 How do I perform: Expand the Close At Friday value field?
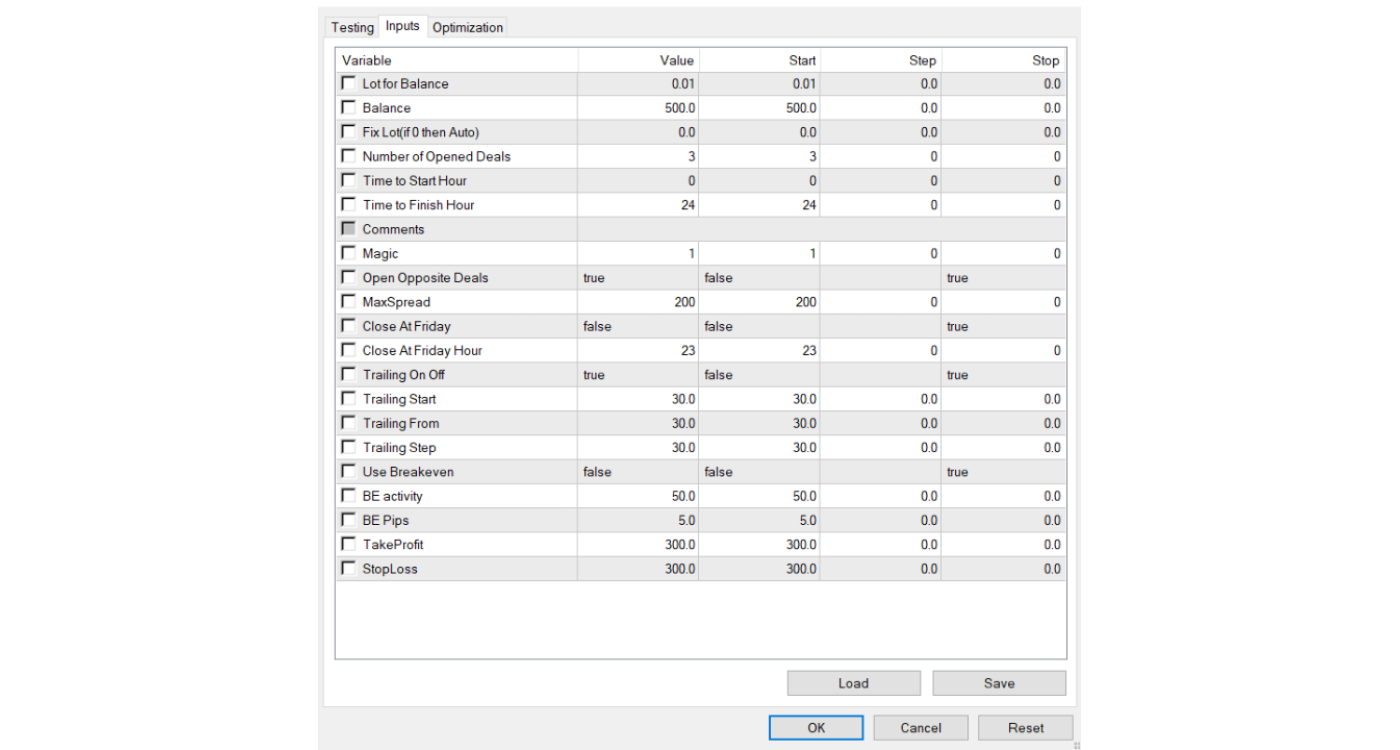click(x=637, y=327)
